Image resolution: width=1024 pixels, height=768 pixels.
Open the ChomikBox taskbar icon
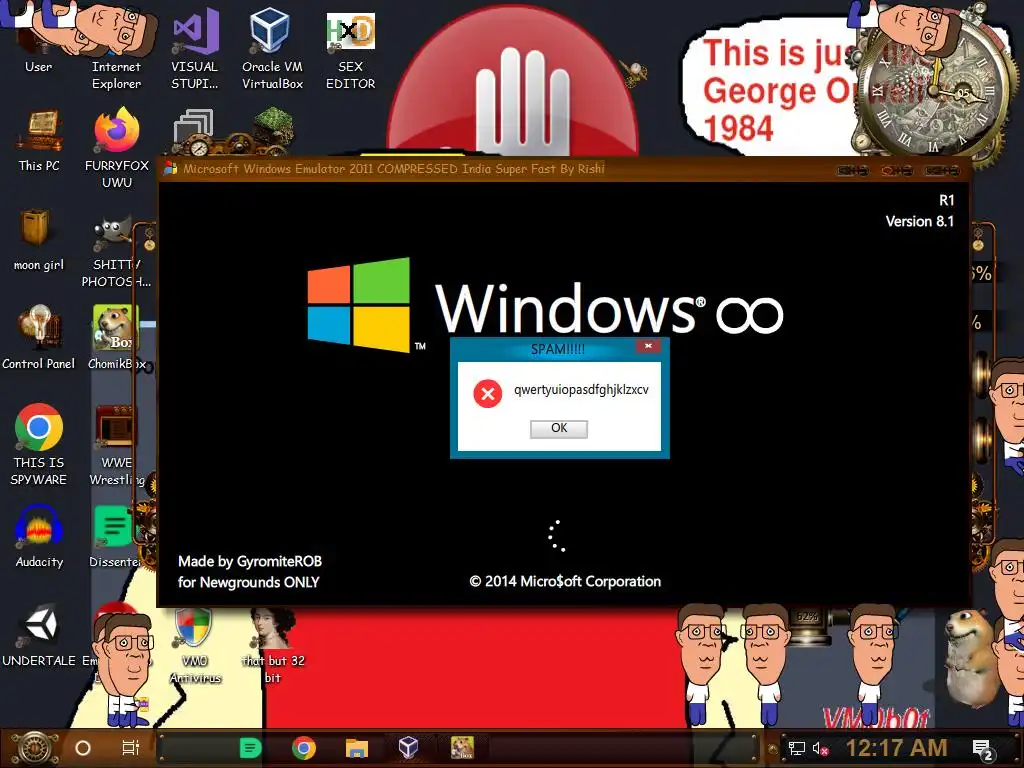[462, 748]
